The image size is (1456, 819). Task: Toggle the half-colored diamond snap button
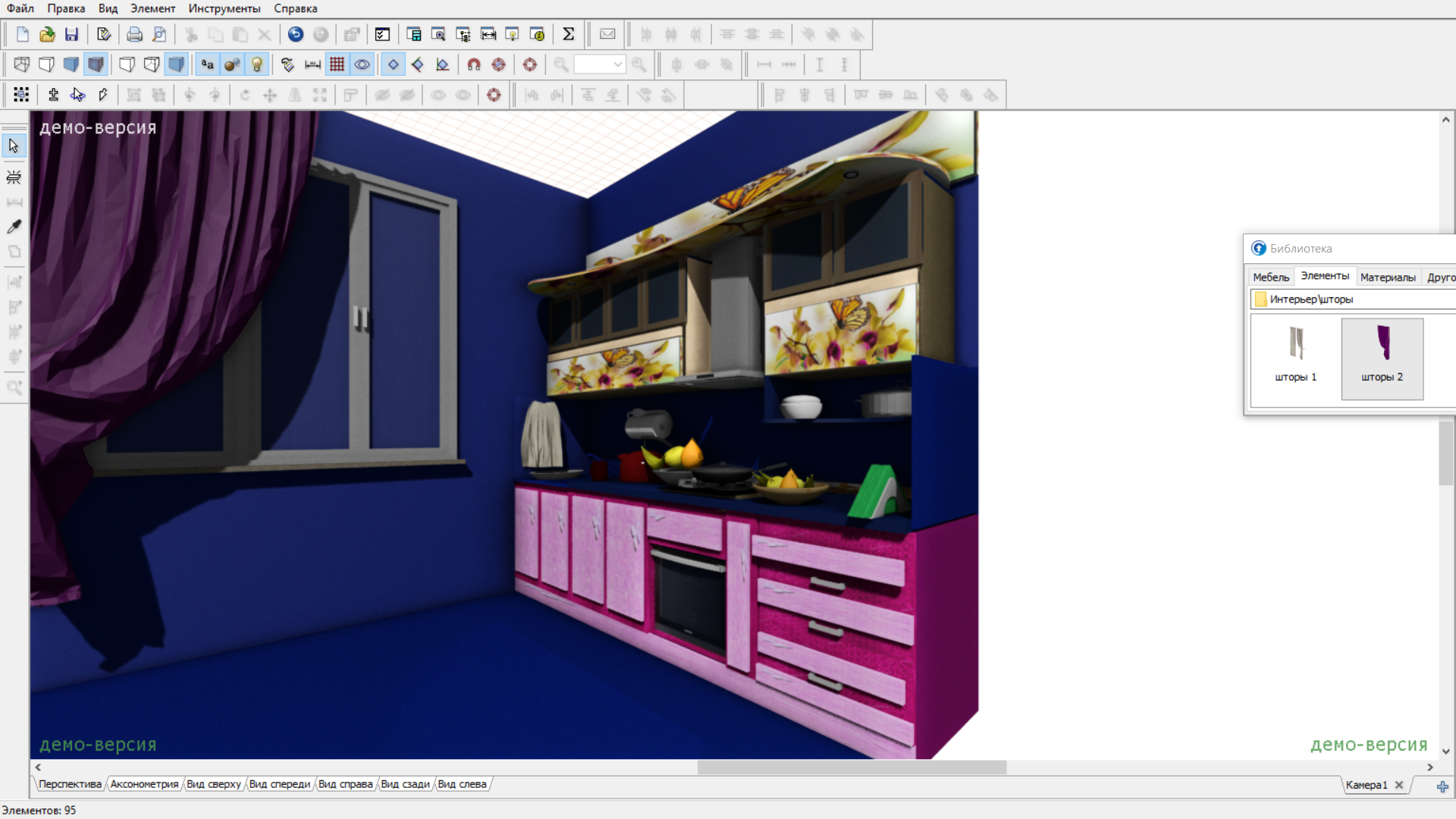coord(418,64)
